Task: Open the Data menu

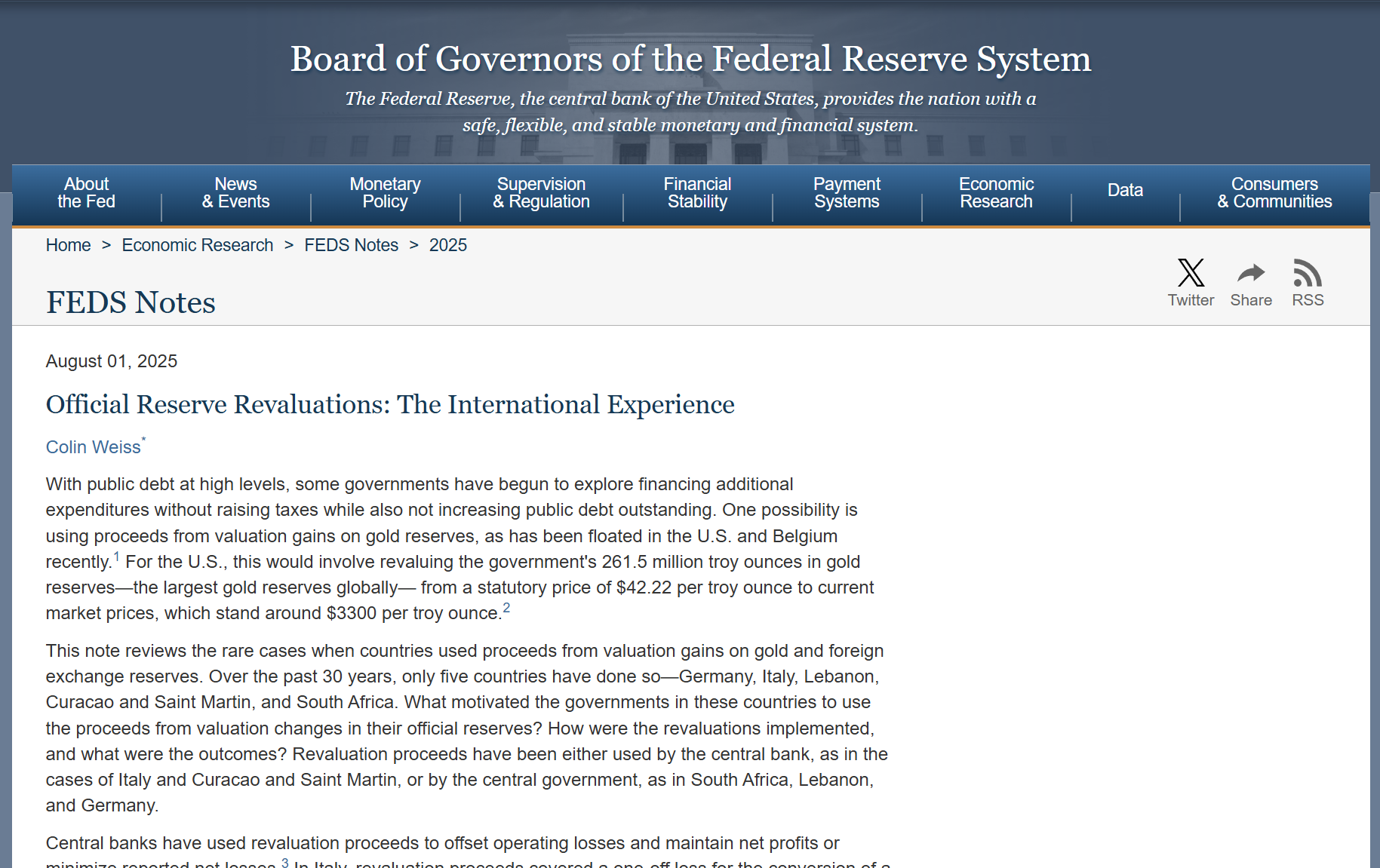Action: click(1125, 190)
